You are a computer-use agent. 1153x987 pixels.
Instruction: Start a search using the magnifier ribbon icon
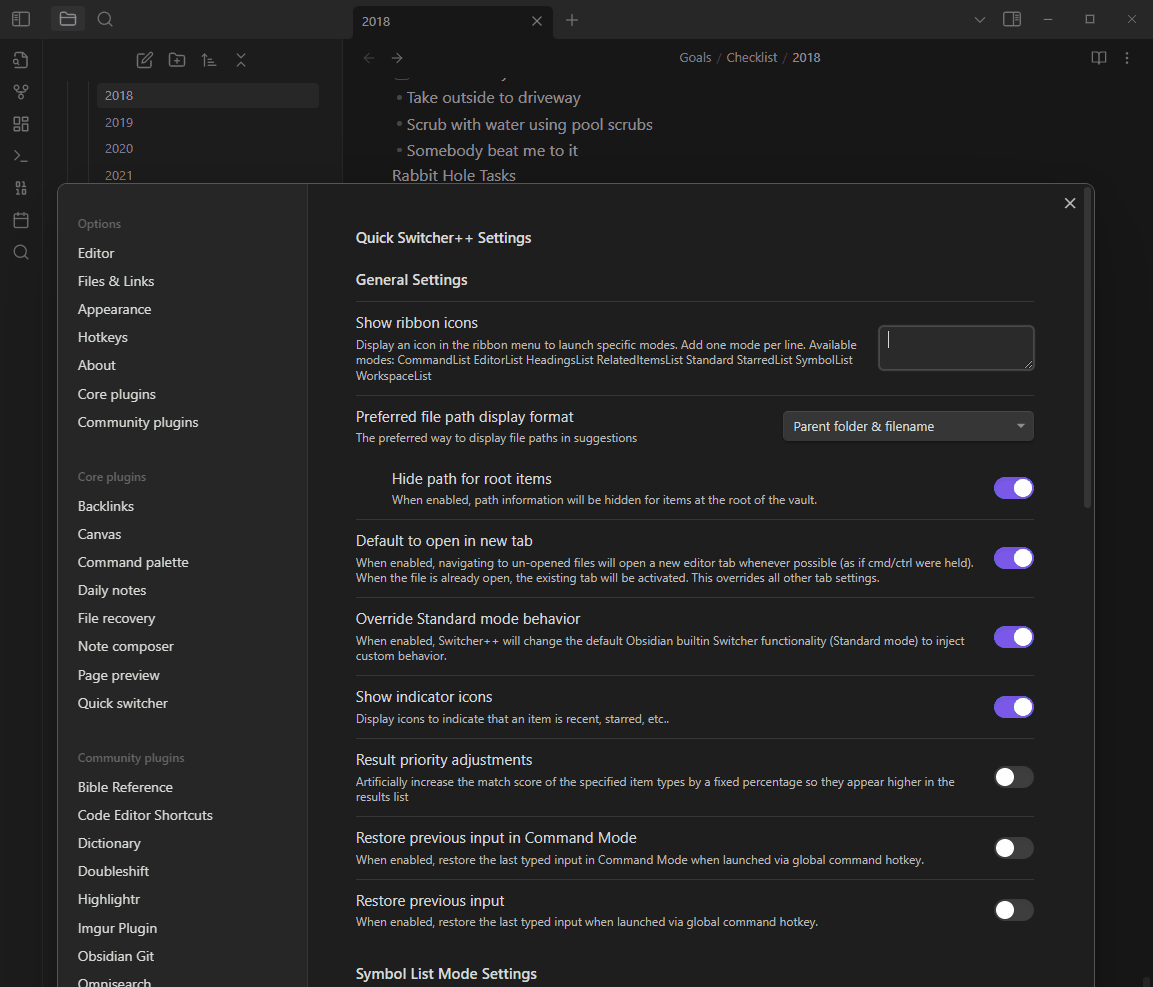point(20,252)
